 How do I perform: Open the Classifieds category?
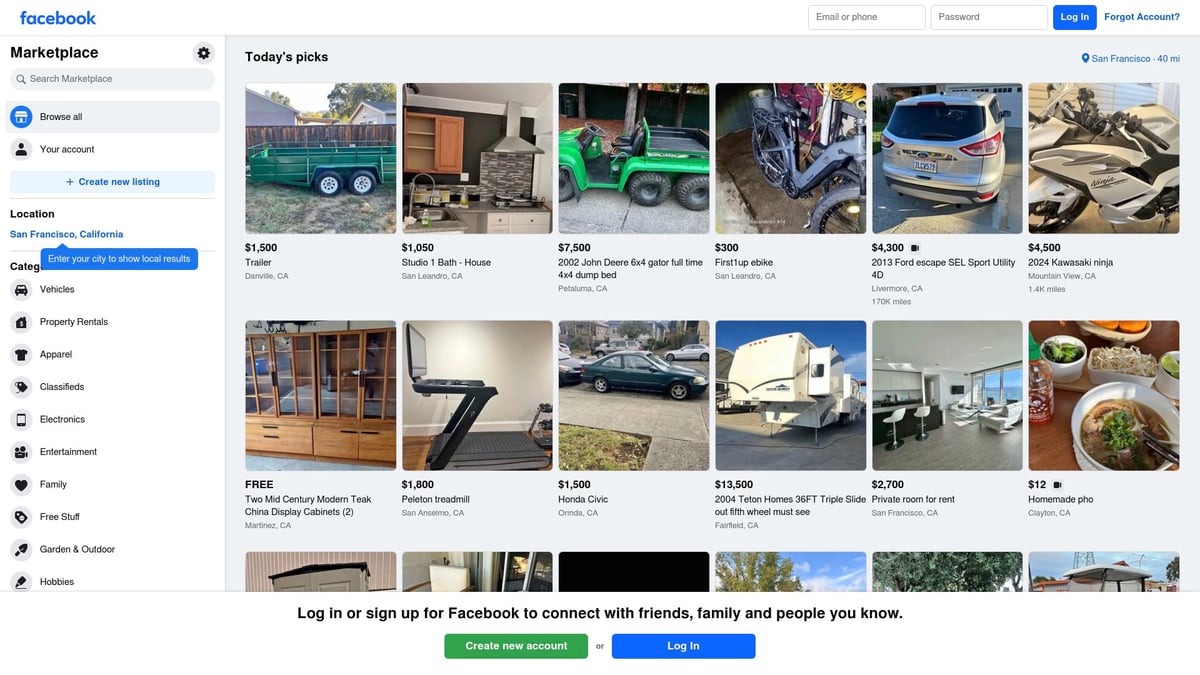[62, 387]
